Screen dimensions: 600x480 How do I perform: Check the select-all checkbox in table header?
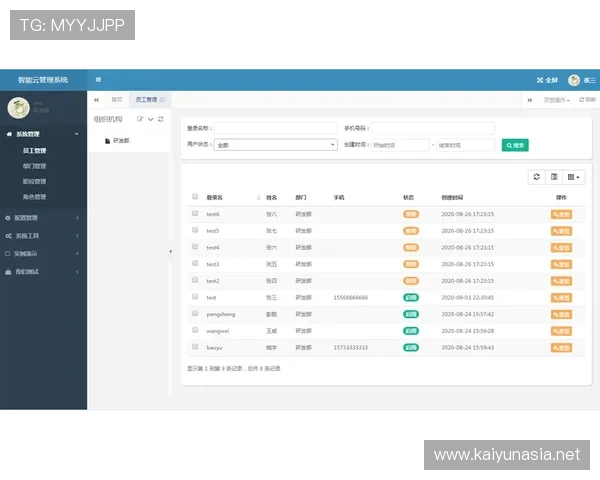pyautogui.click(x=195, y=197)
